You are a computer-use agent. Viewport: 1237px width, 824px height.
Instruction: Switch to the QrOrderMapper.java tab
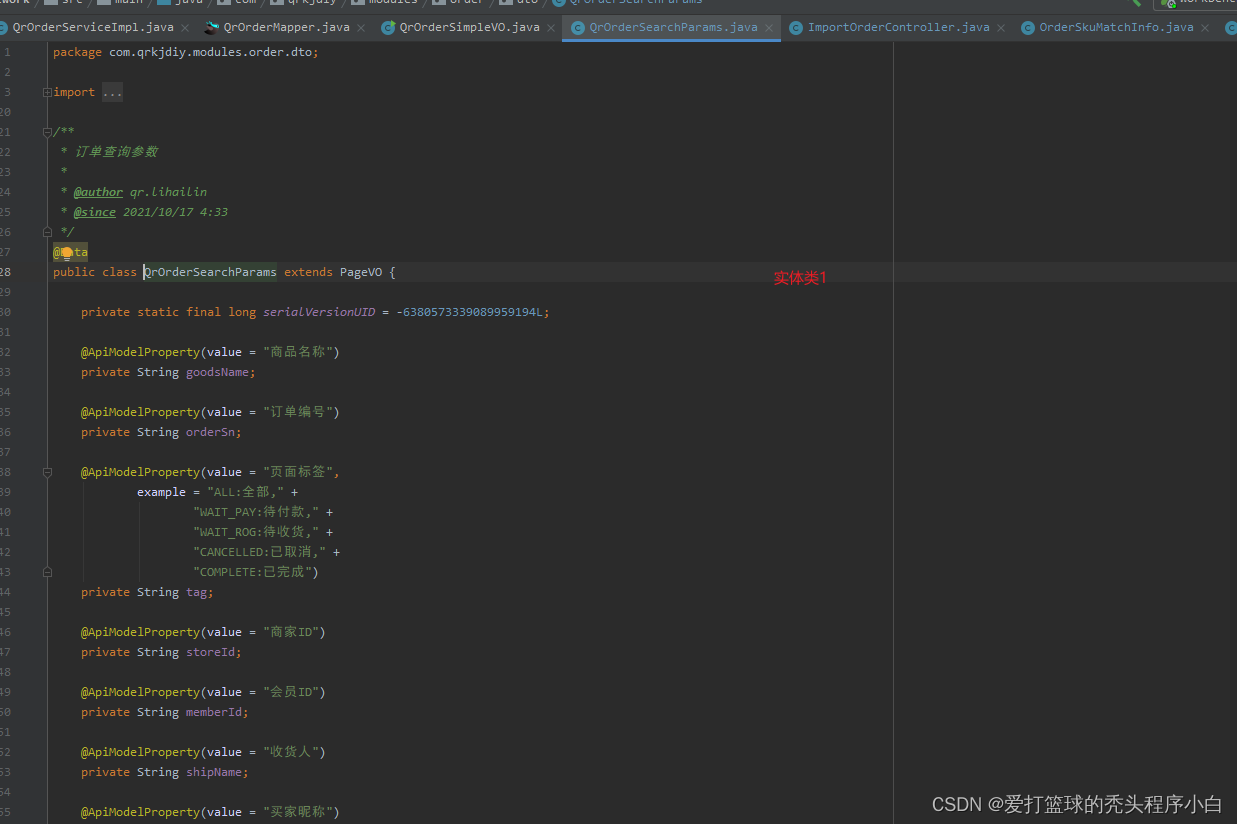286,28
